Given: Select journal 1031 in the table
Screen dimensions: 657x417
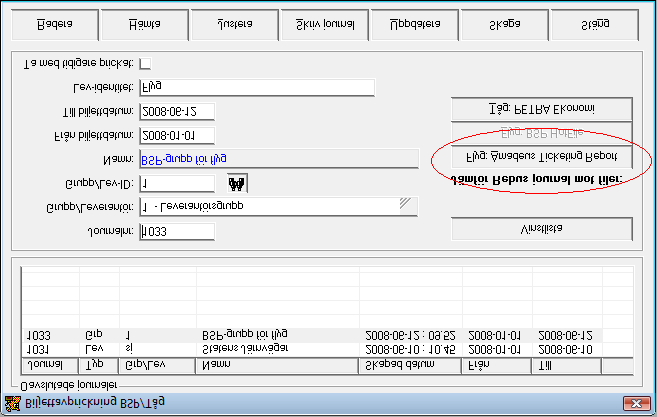Looking at the screenshot, I should tap(312, 350).
